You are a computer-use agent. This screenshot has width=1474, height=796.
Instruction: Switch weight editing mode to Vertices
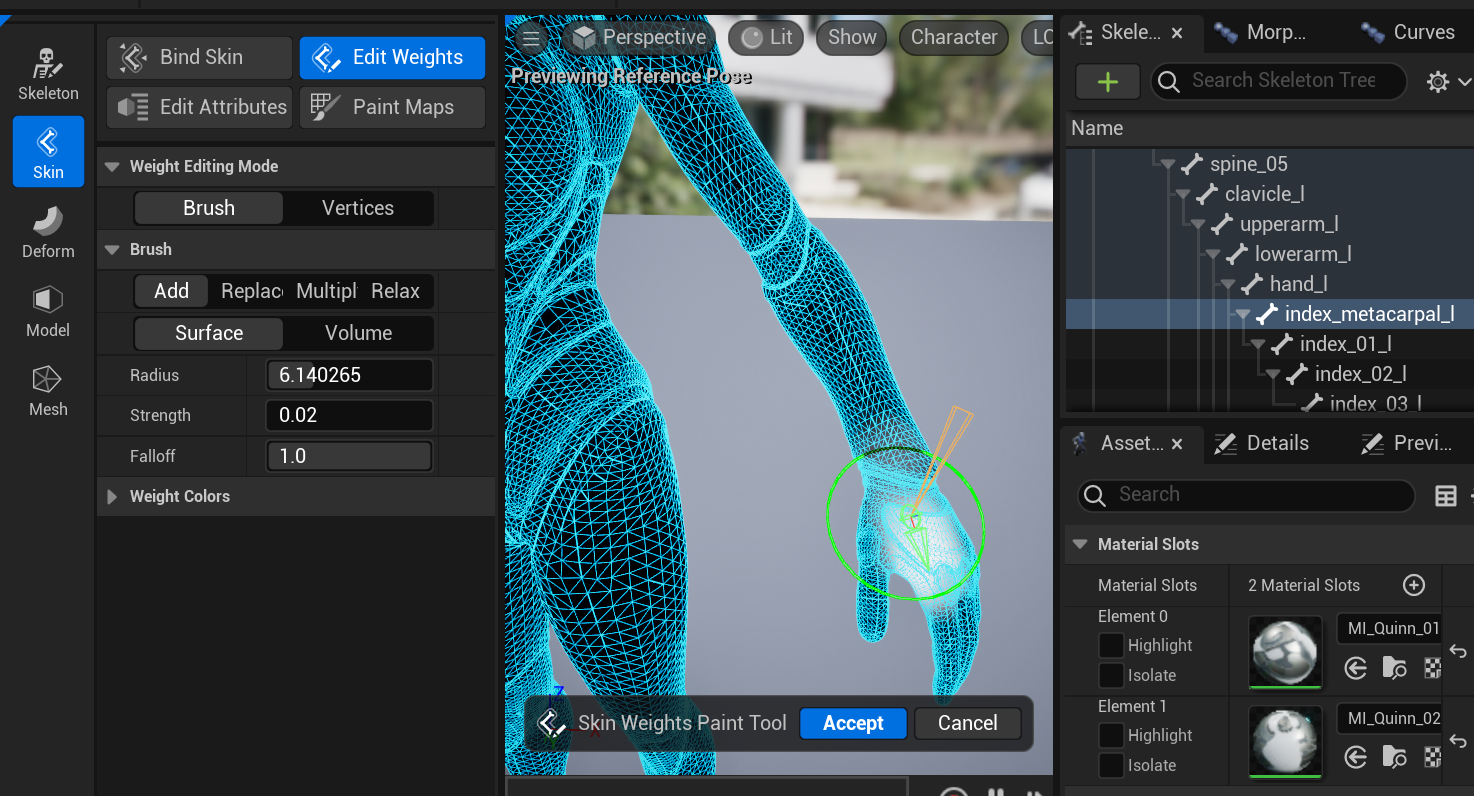click(x=358, y=208)
